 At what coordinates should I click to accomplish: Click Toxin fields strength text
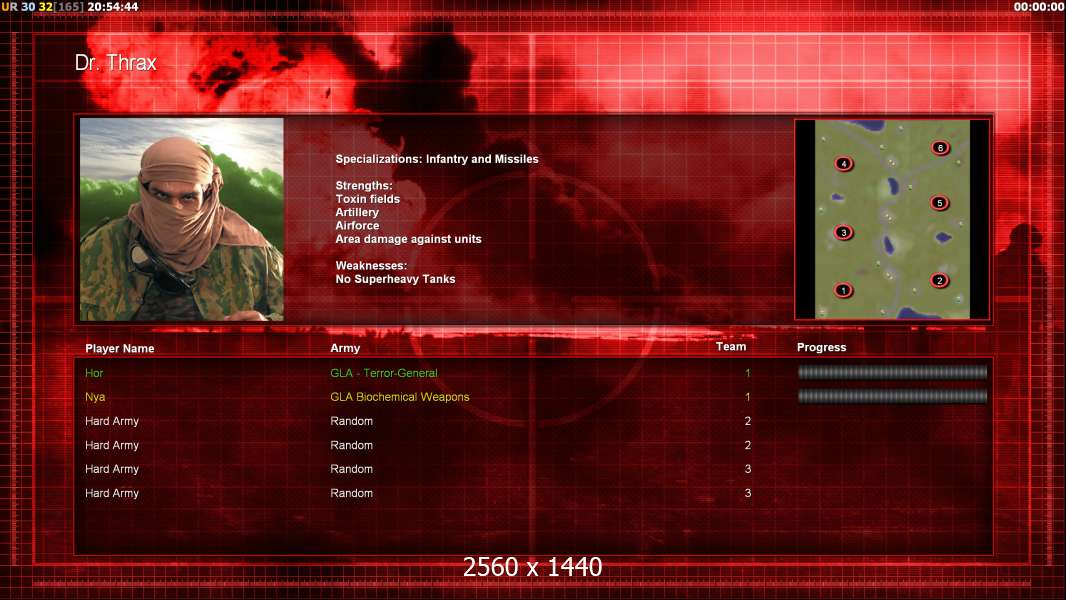click(367, 199)
